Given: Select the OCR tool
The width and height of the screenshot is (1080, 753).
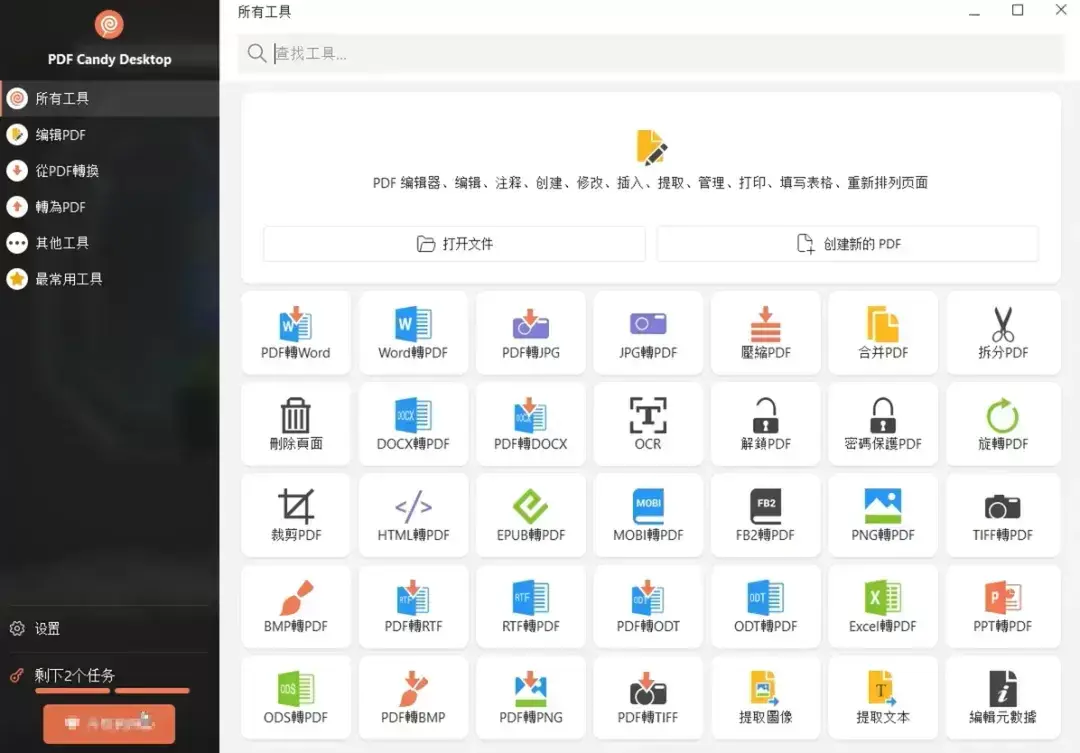Looking at the screenshot, I should [x=648, y=424].
